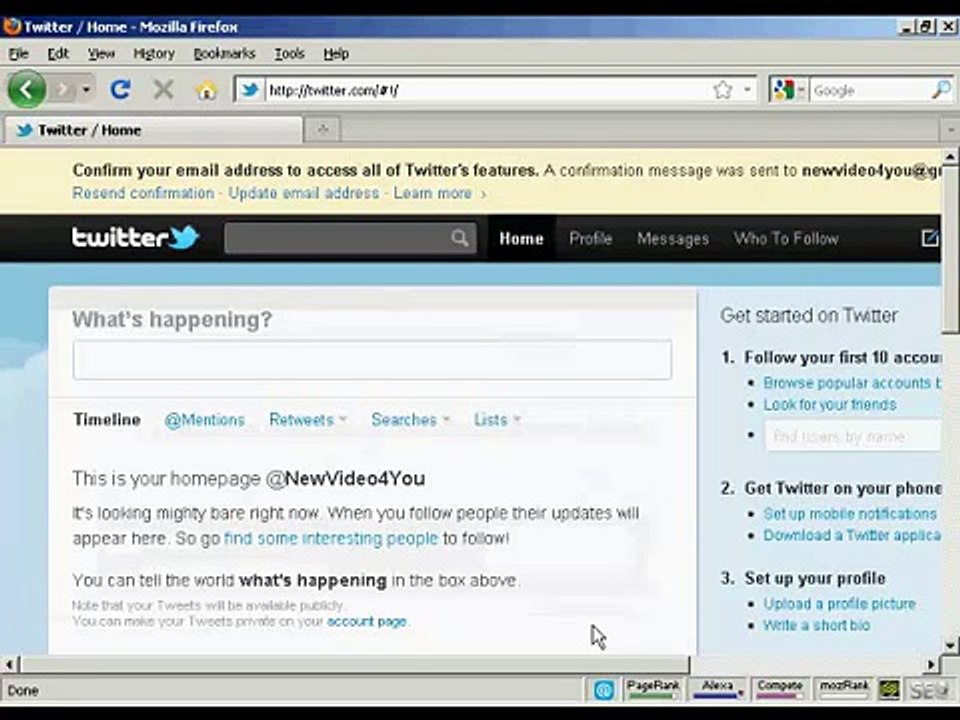Focus the Google search input field
The width and height of the screenshot is (960, 720).
pos(869,91)
